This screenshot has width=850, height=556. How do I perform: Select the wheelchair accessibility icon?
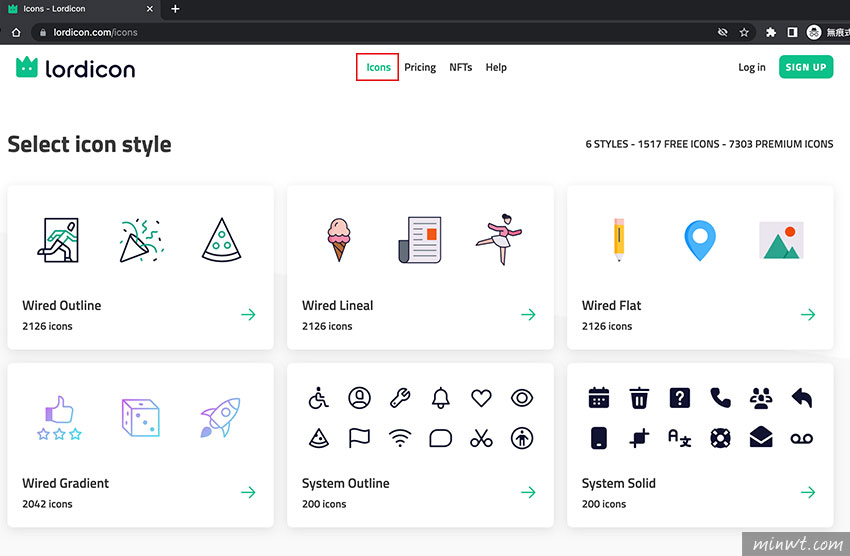[x=319, y=398]
